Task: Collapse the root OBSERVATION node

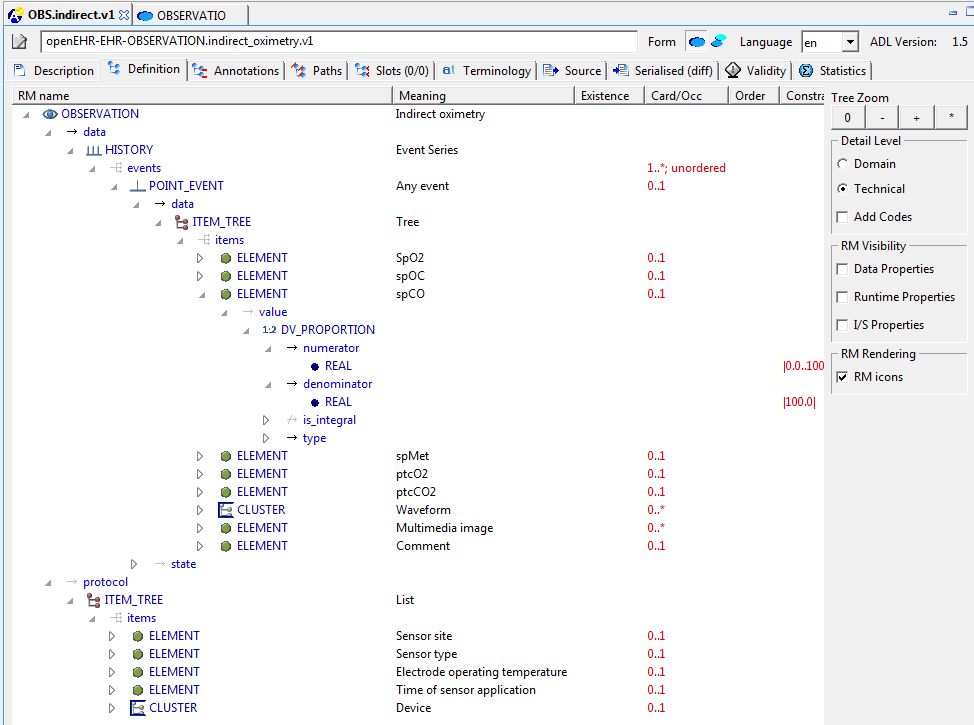Action: [26, 115]
